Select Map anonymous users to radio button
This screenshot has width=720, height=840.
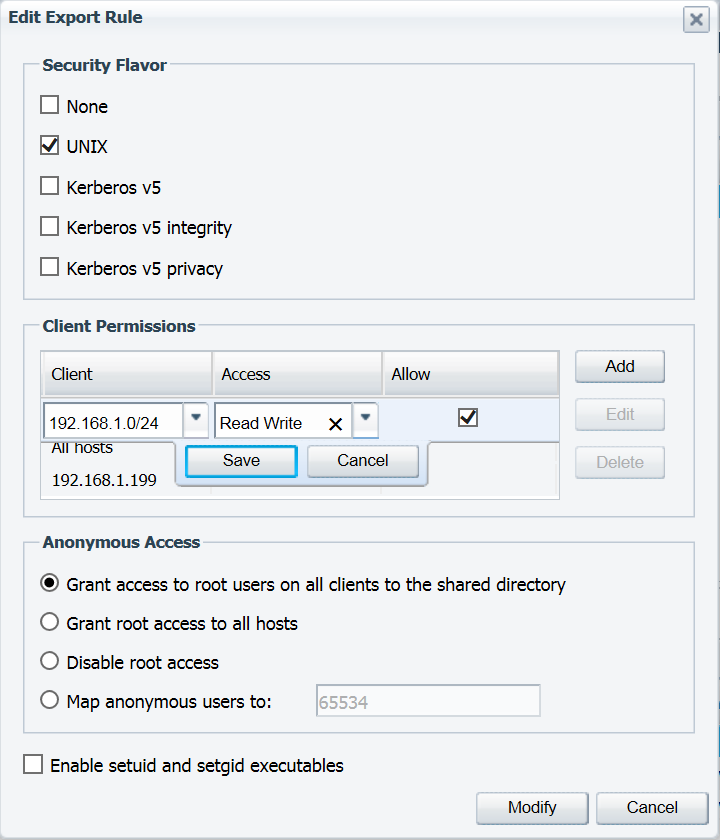[x=49, y=700]
